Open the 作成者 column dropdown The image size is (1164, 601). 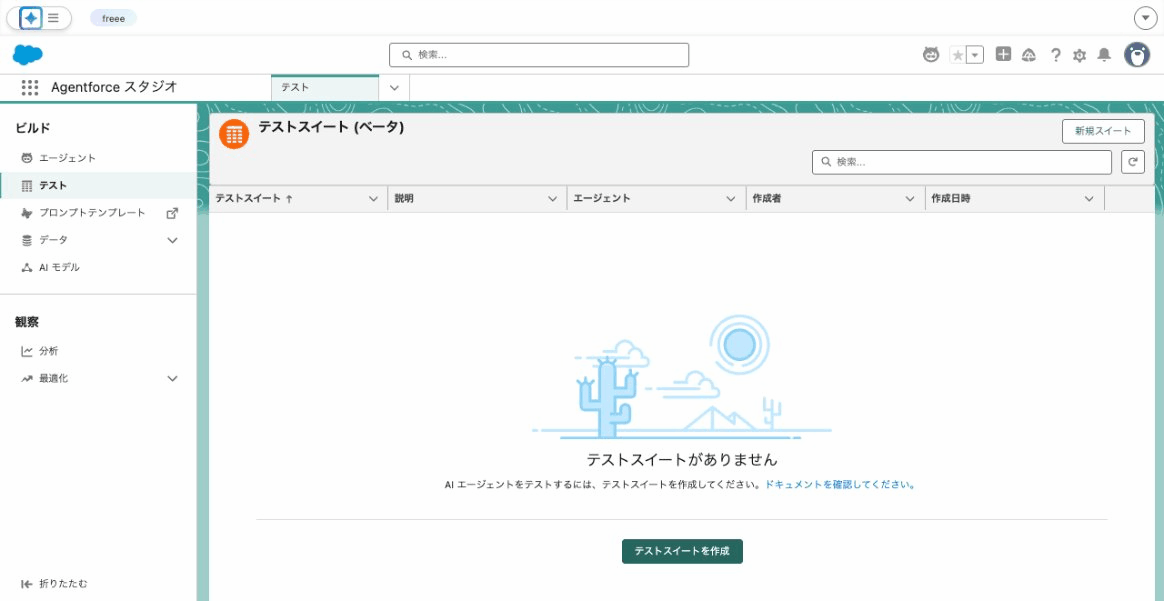pyautogui.click(x=911, y=198)
